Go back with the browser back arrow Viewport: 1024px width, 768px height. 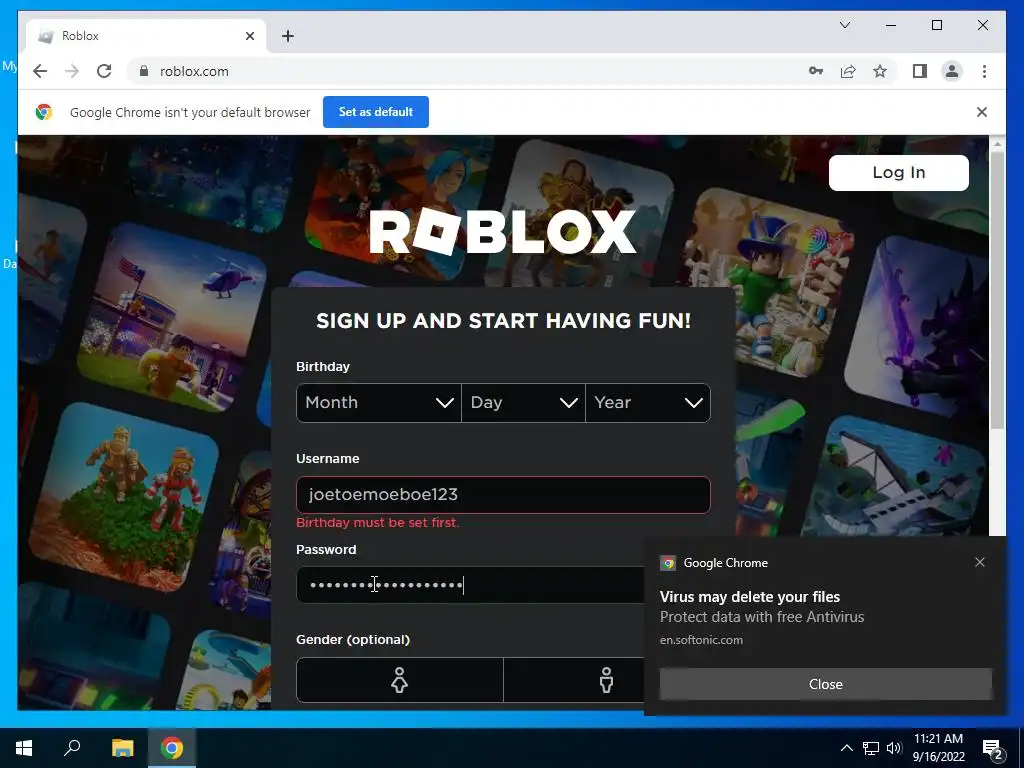coord(40,71)
